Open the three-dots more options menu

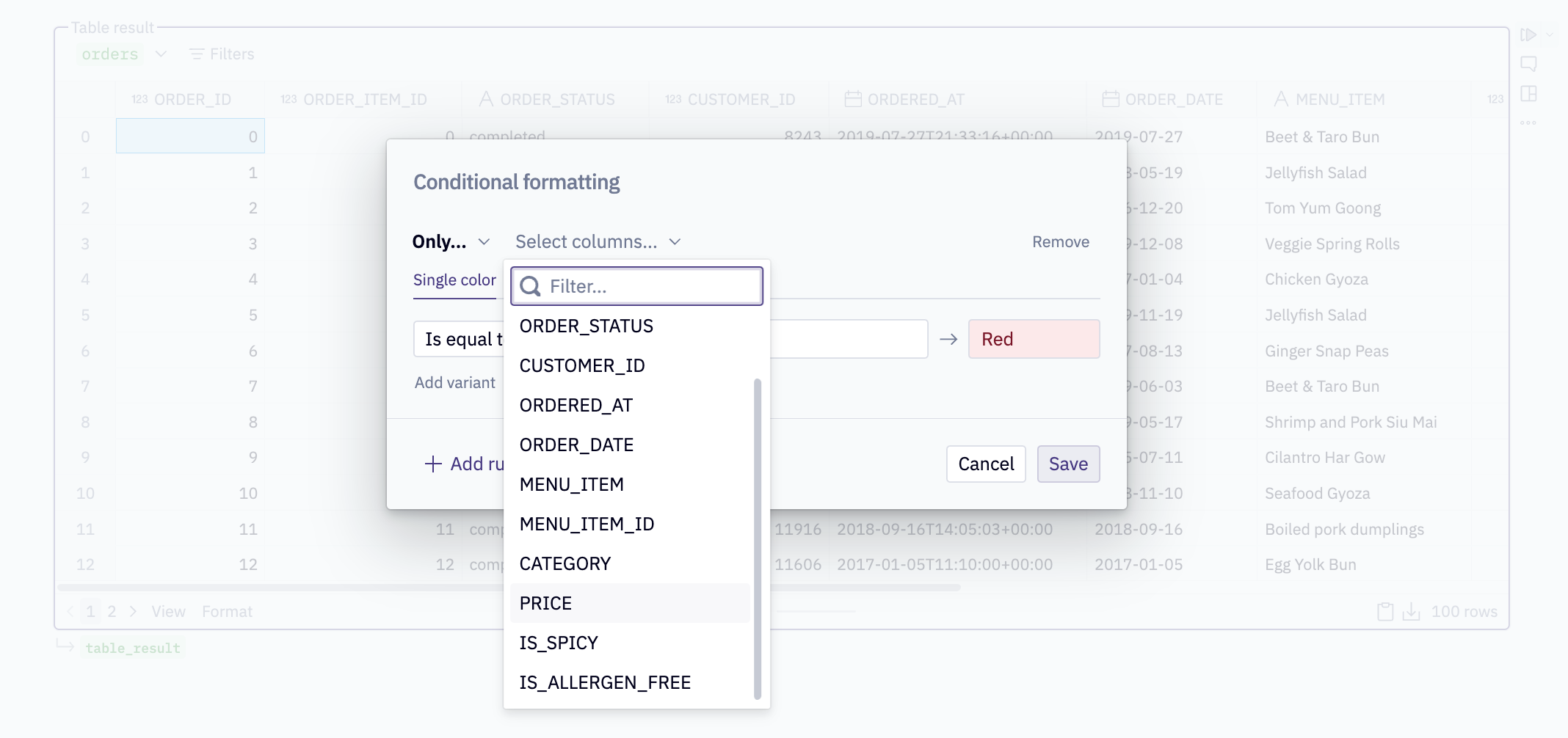click(x=1528, y=123)
